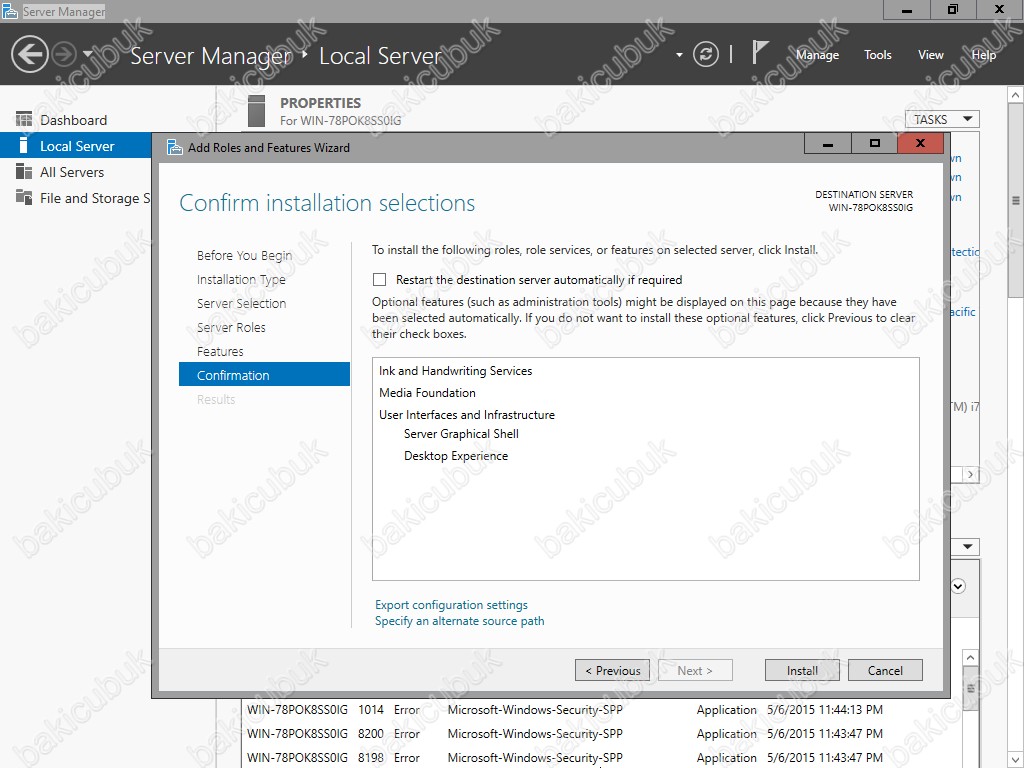
Task: Click the events list scroll up arrow
Action: [970, 658]
